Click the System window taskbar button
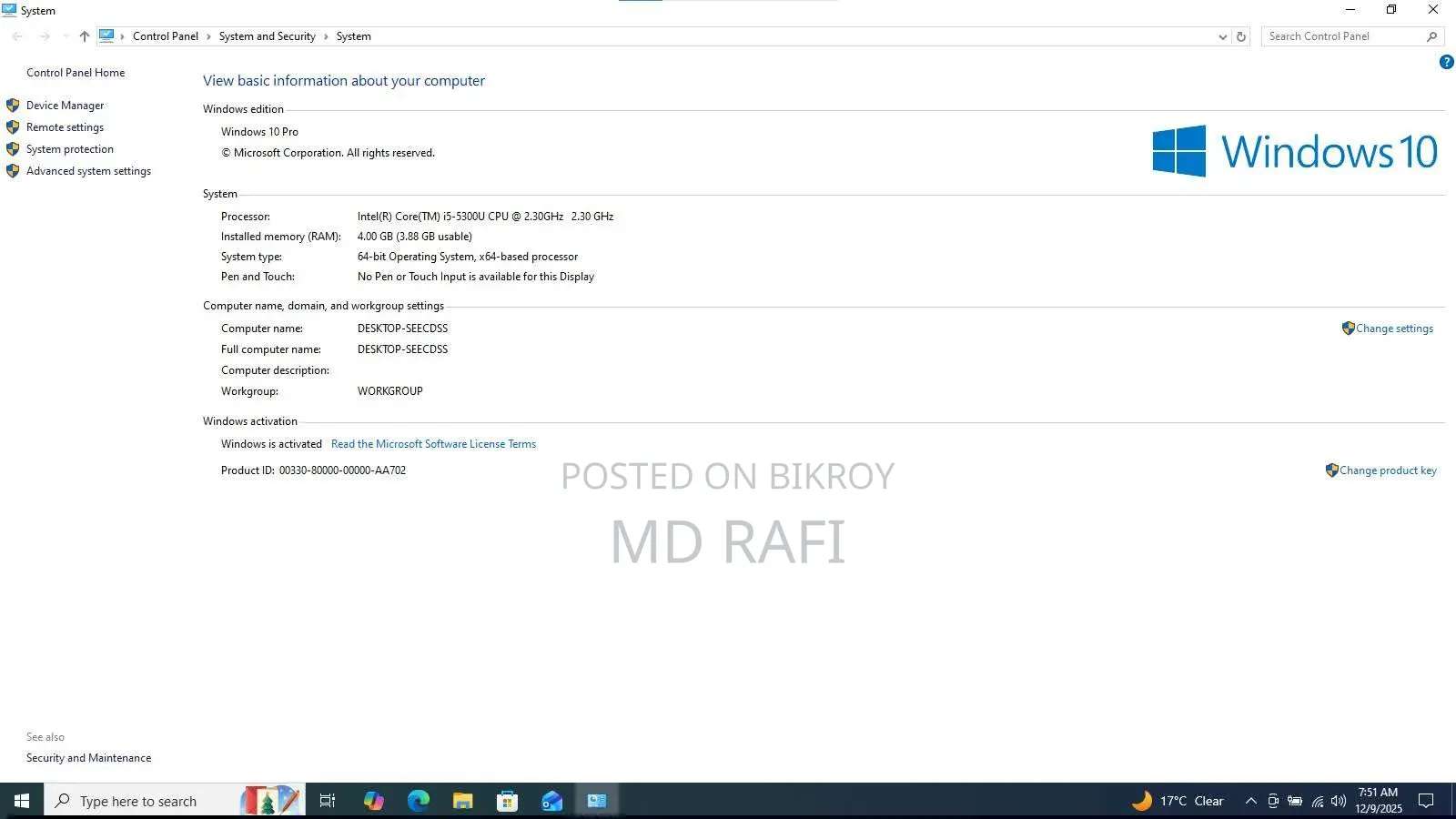Viewport: 1456px width, 819px height. (597, 801)
